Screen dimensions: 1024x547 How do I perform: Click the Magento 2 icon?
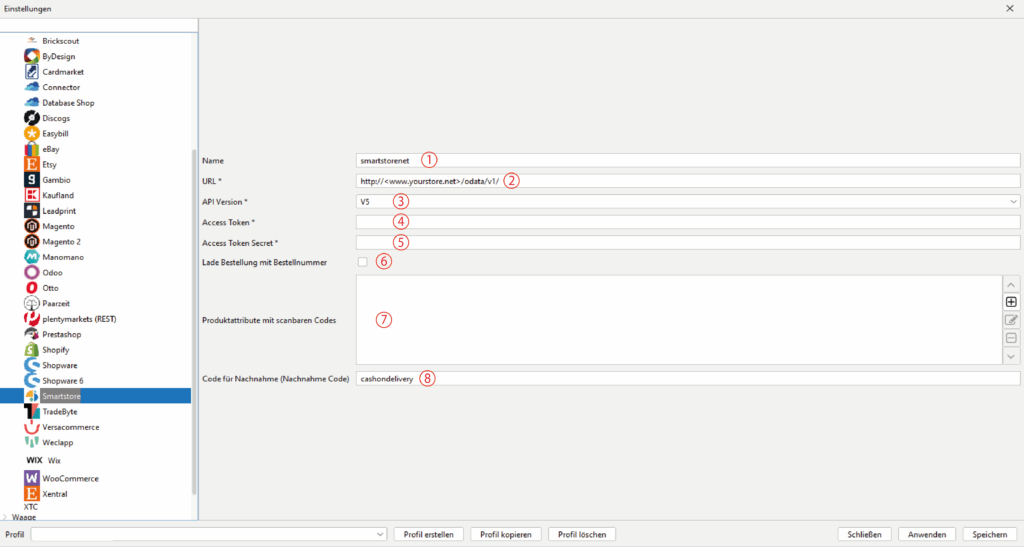click(32, 241)
